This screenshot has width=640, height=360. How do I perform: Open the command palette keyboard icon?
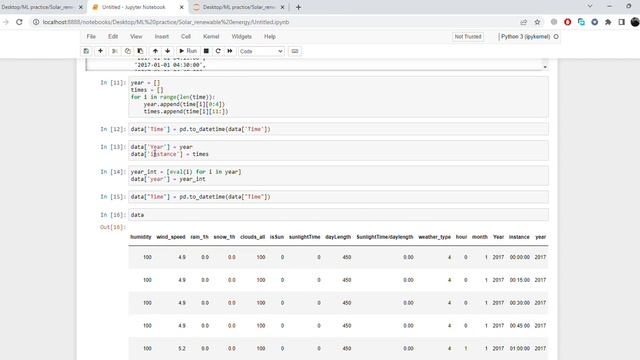(295, 51)
